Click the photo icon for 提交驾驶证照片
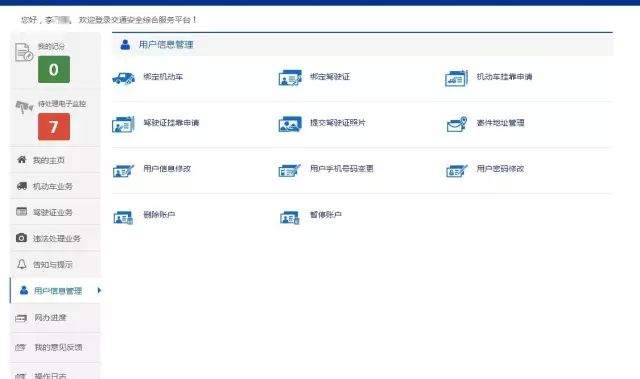The width and height of the screenshot is (640, 379). (x=290, y=124)
